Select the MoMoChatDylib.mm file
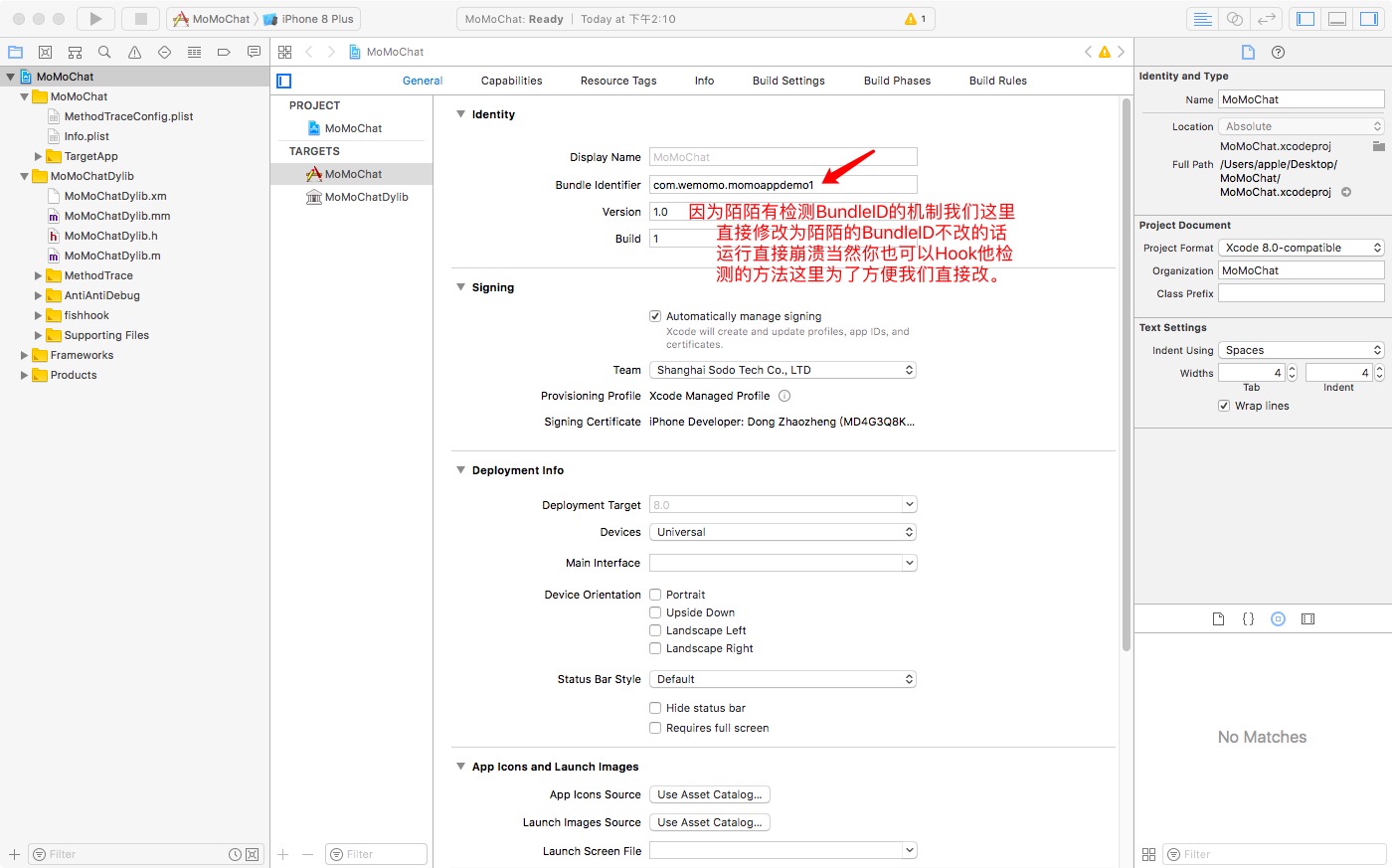The width and height of the screenshot is (1392, 868). 117,216
